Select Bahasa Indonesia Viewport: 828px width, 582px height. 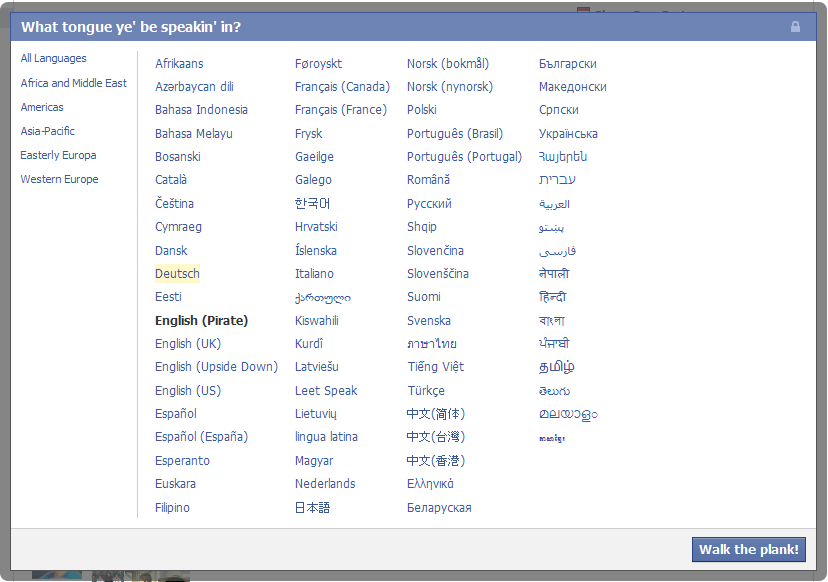pyautogui.click(x=201, y=110)
